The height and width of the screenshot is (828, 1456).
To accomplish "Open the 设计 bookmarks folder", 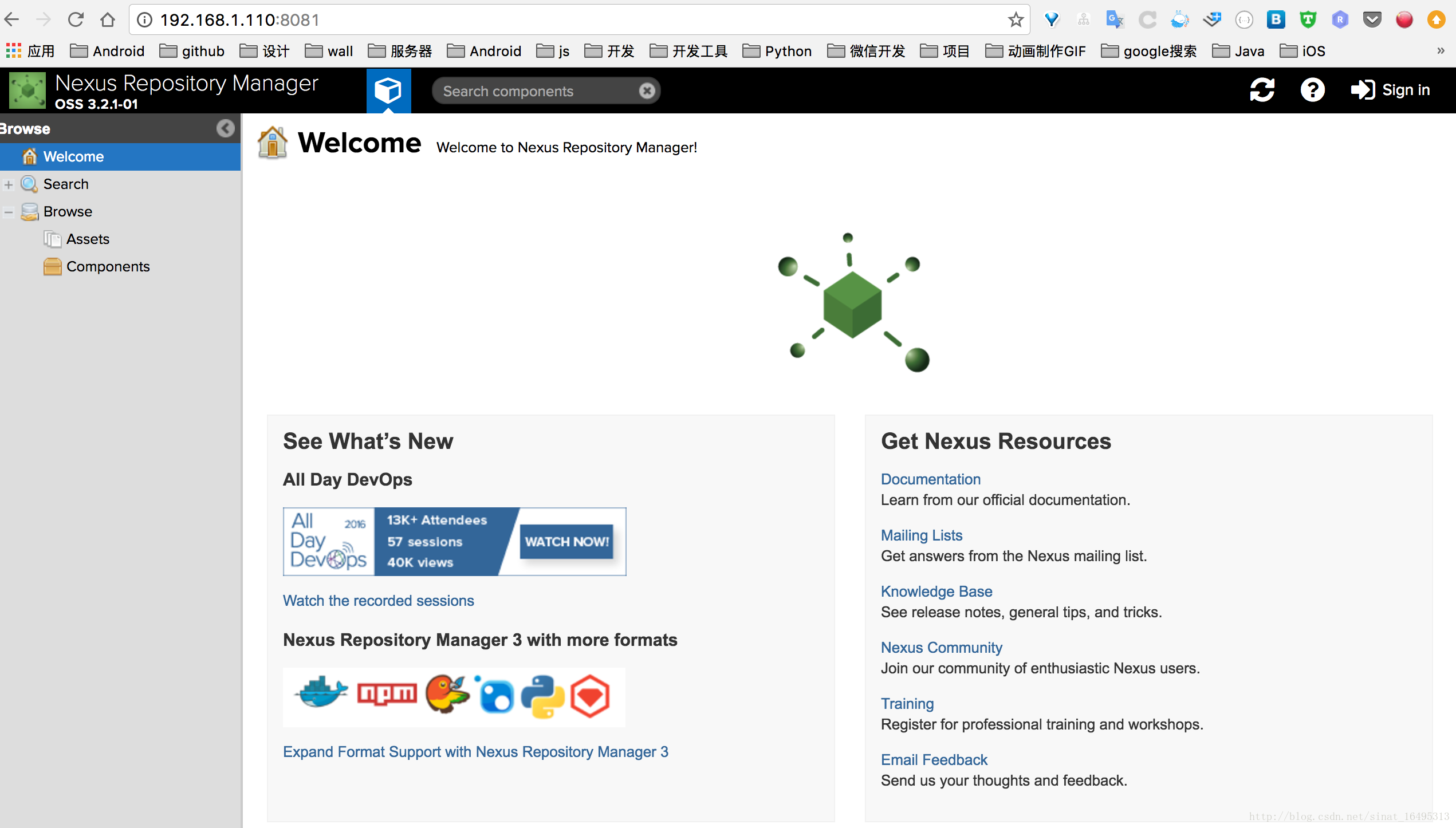I will click(265, 51).
